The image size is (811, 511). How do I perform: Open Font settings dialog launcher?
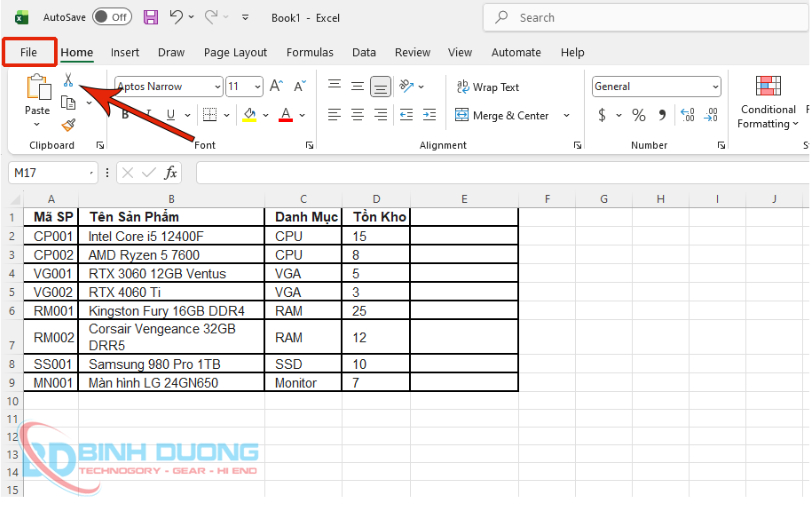[x=309, y=146]
